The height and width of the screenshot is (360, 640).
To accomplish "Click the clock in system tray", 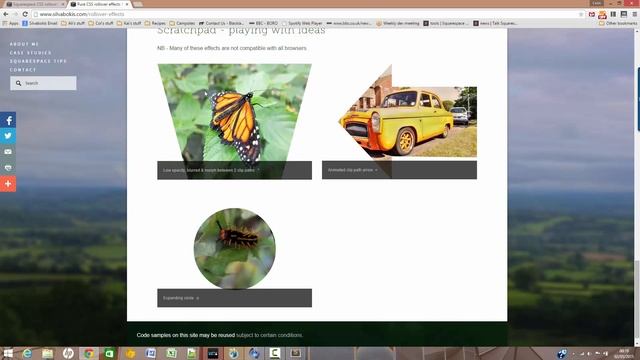I will click(624, 353).
